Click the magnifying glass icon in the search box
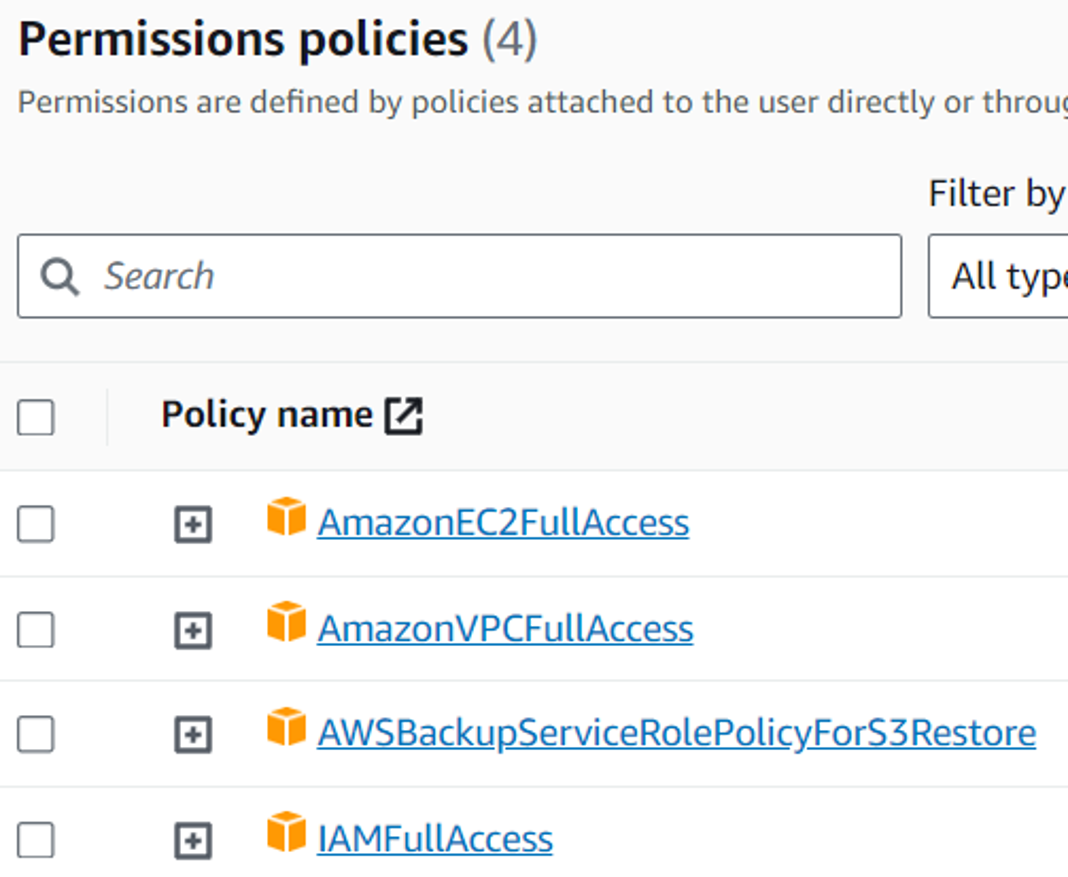The height and width of the screenshot is (877, 1068). point(60,276)
